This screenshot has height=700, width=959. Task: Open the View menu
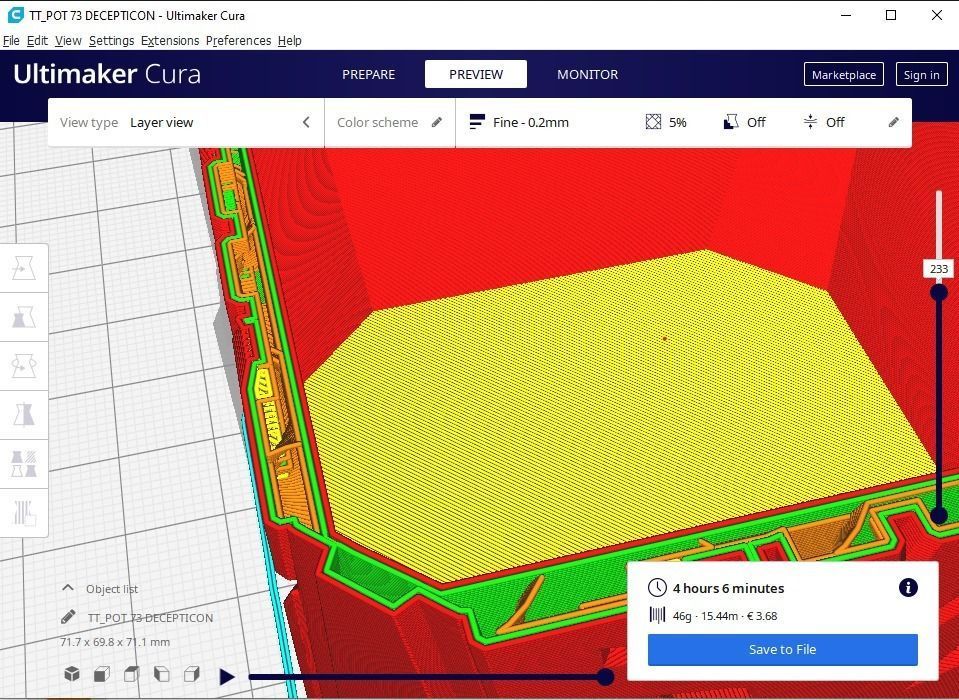tap(68, 40)
